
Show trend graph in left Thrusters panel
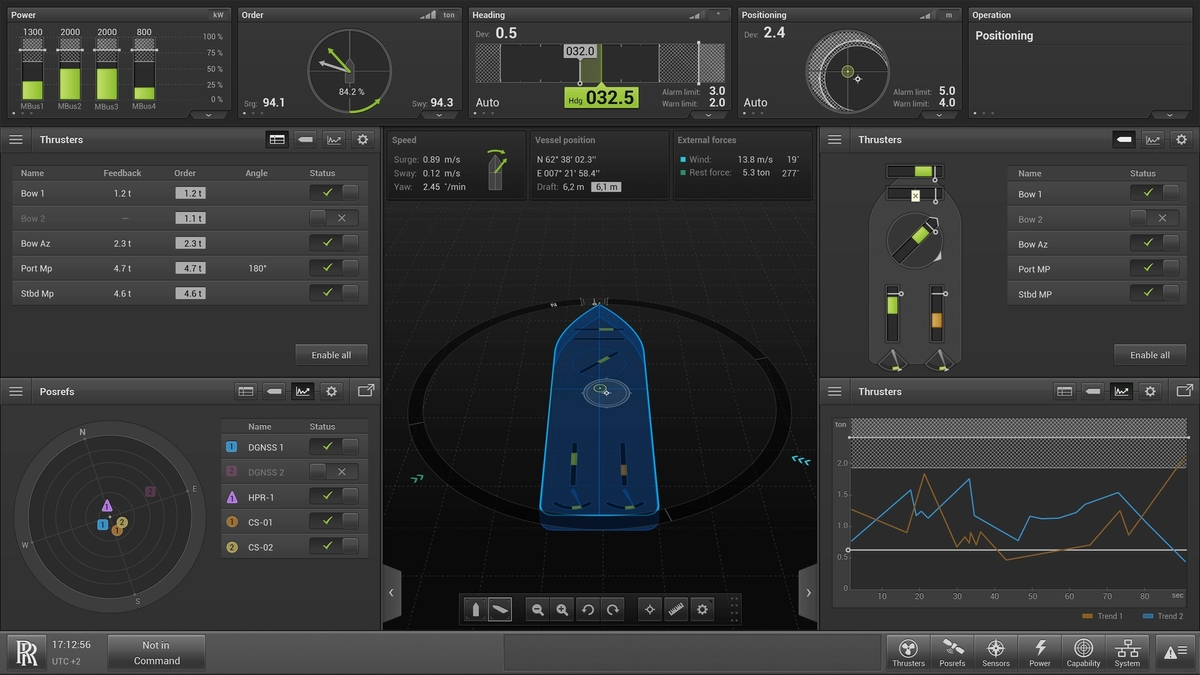click(334, 140)
